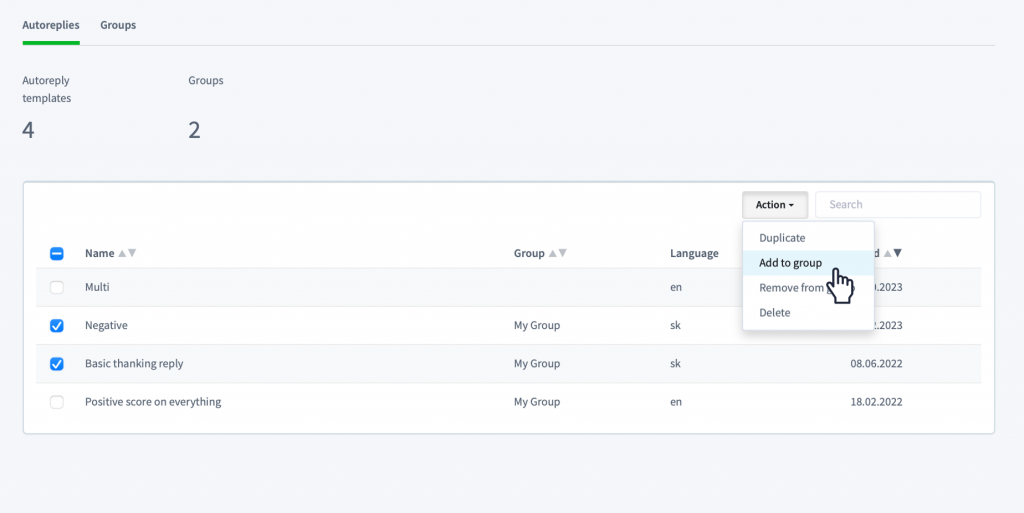The width and height of the screenshot is (1024, 513).
Task: Click the Search input field
Action: click(898, 205)
